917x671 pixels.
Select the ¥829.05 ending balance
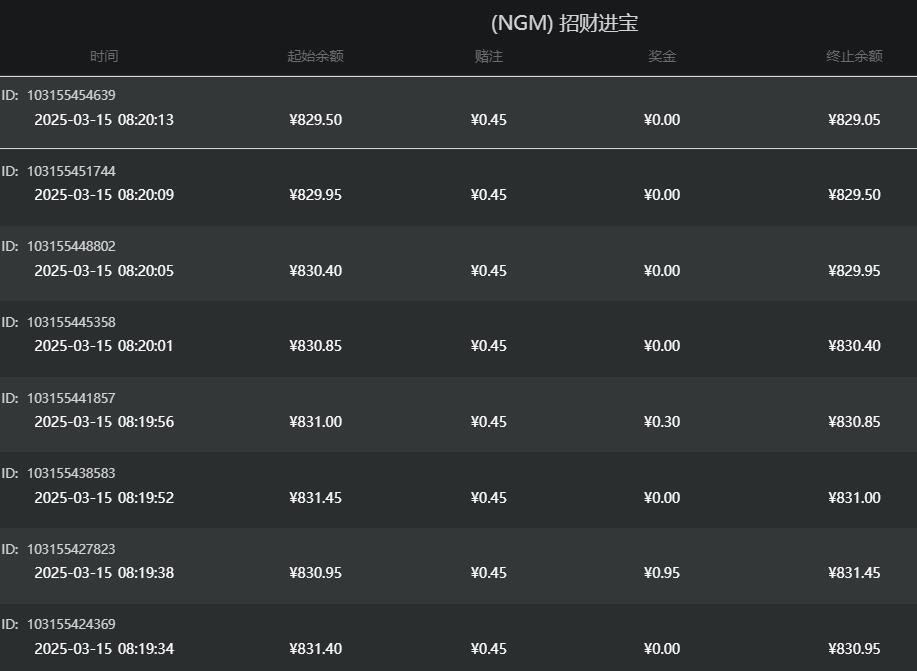point(854,120)
